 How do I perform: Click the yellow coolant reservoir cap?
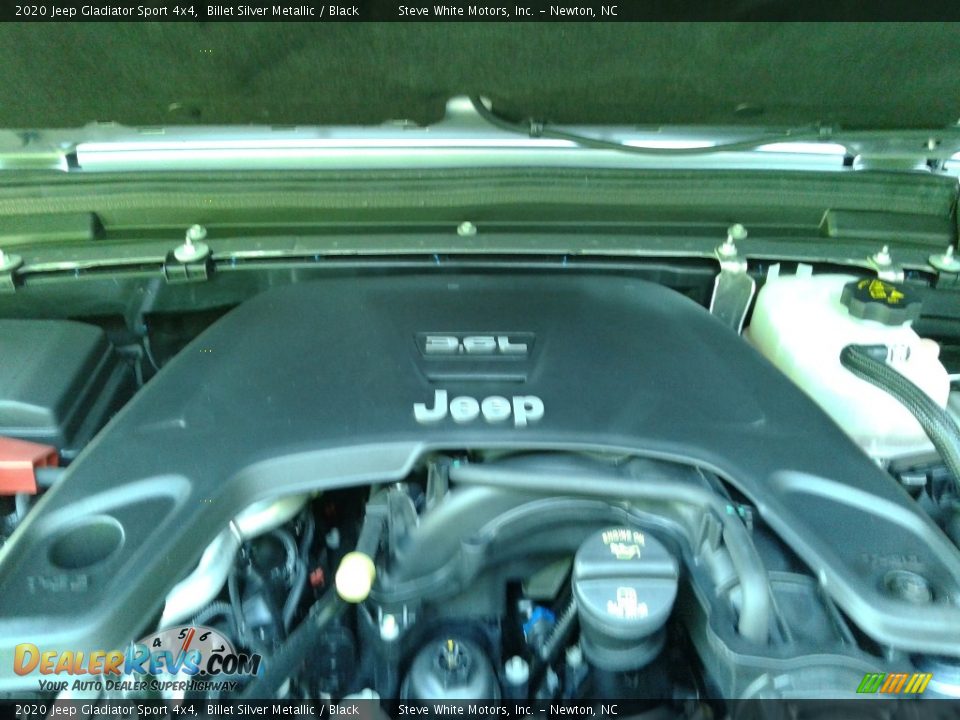(879, 296)
